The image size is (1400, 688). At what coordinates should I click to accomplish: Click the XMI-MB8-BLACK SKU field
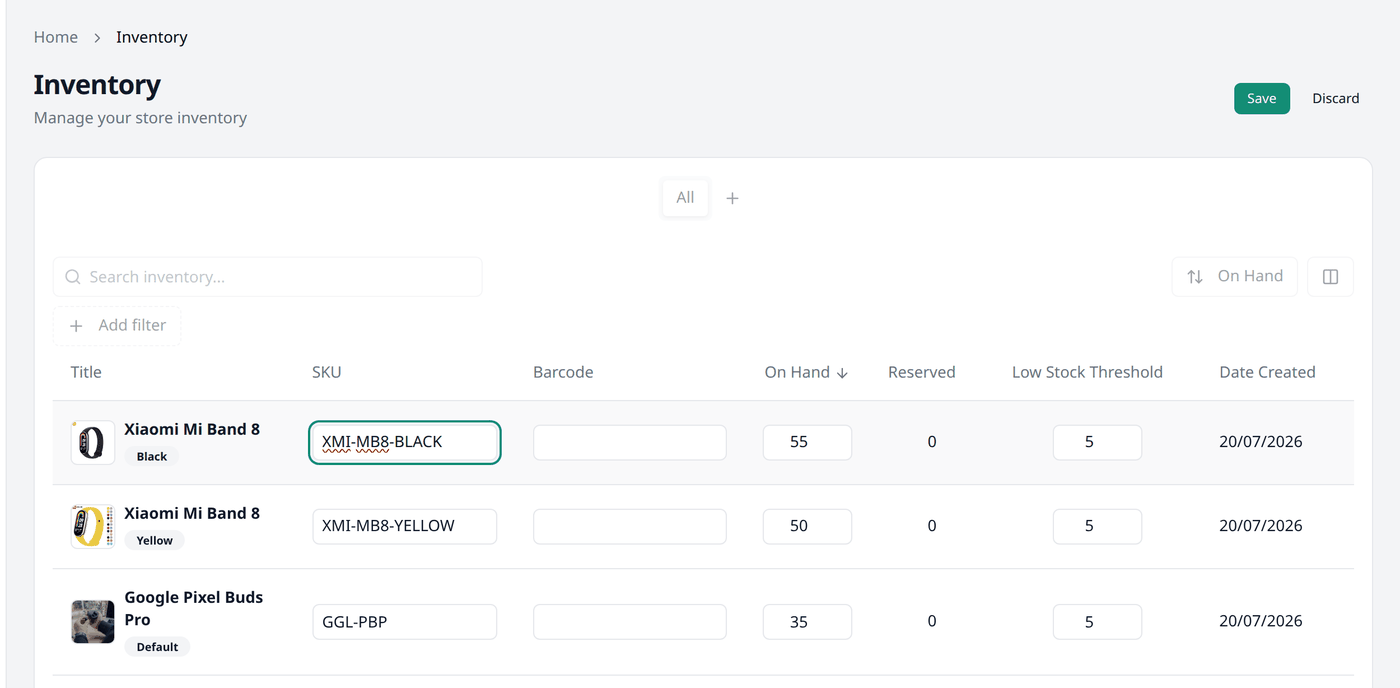point(405,442)
